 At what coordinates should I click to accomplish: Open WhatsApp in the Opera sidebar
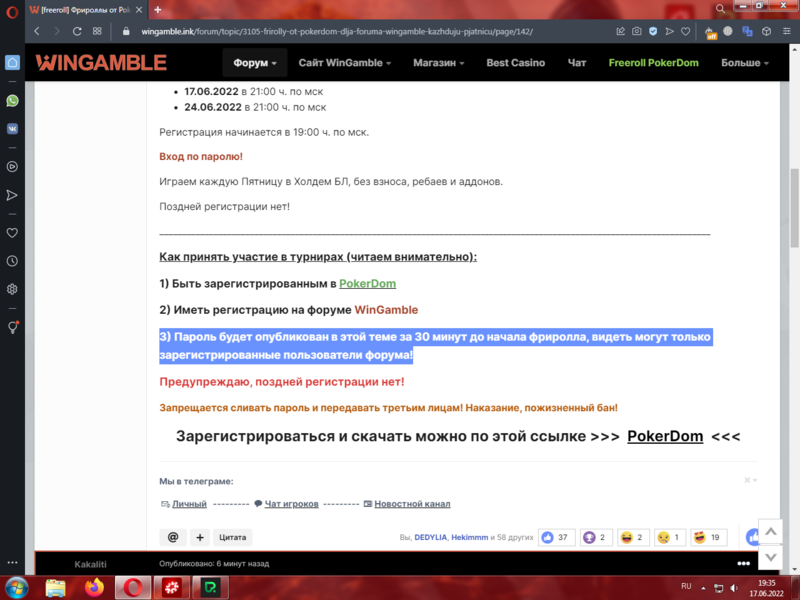(x=12, y=101)
